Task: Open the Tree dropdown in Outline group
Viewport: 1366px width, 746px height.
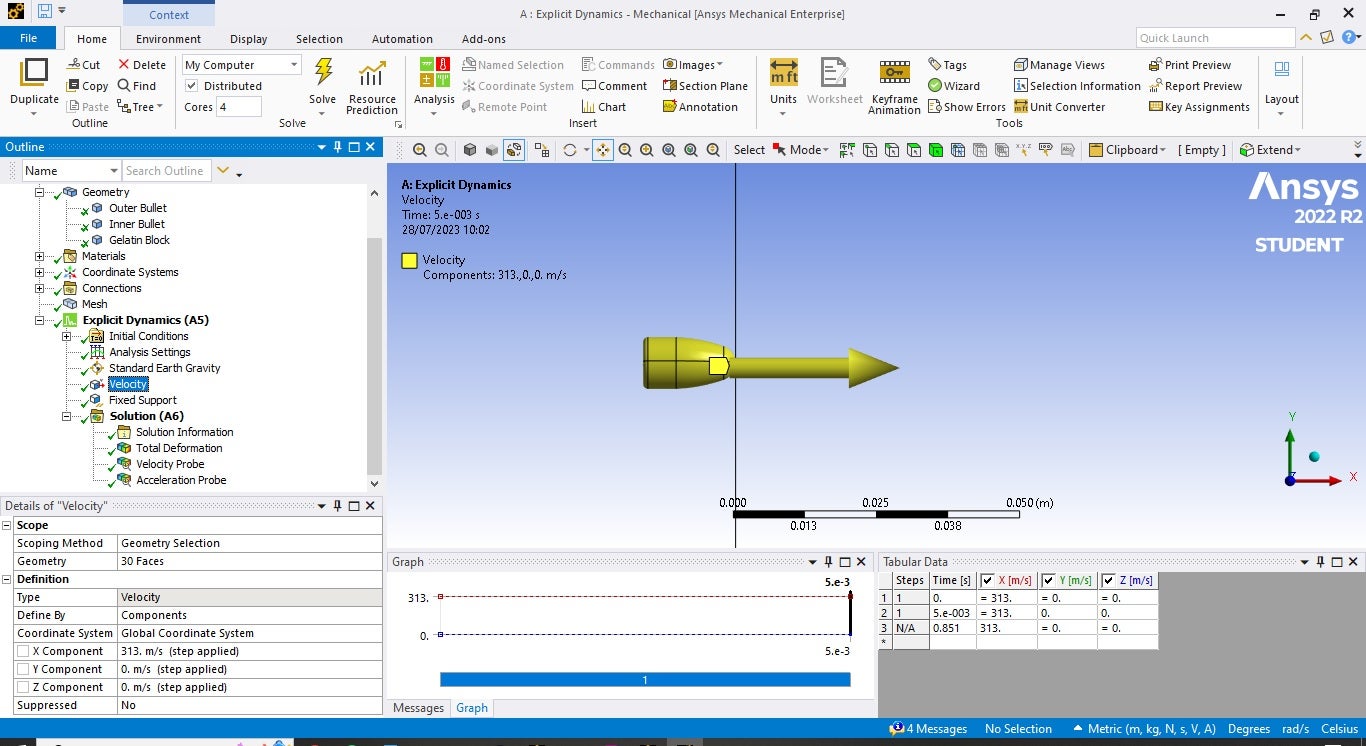Action: pos(141,107)
